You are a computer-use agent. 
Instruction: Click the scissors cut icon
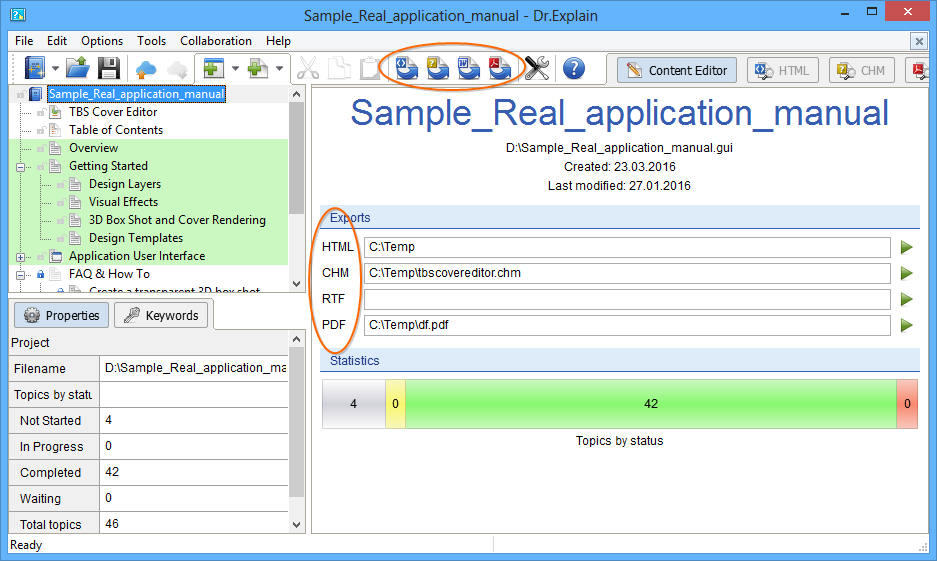coord(308,68)
